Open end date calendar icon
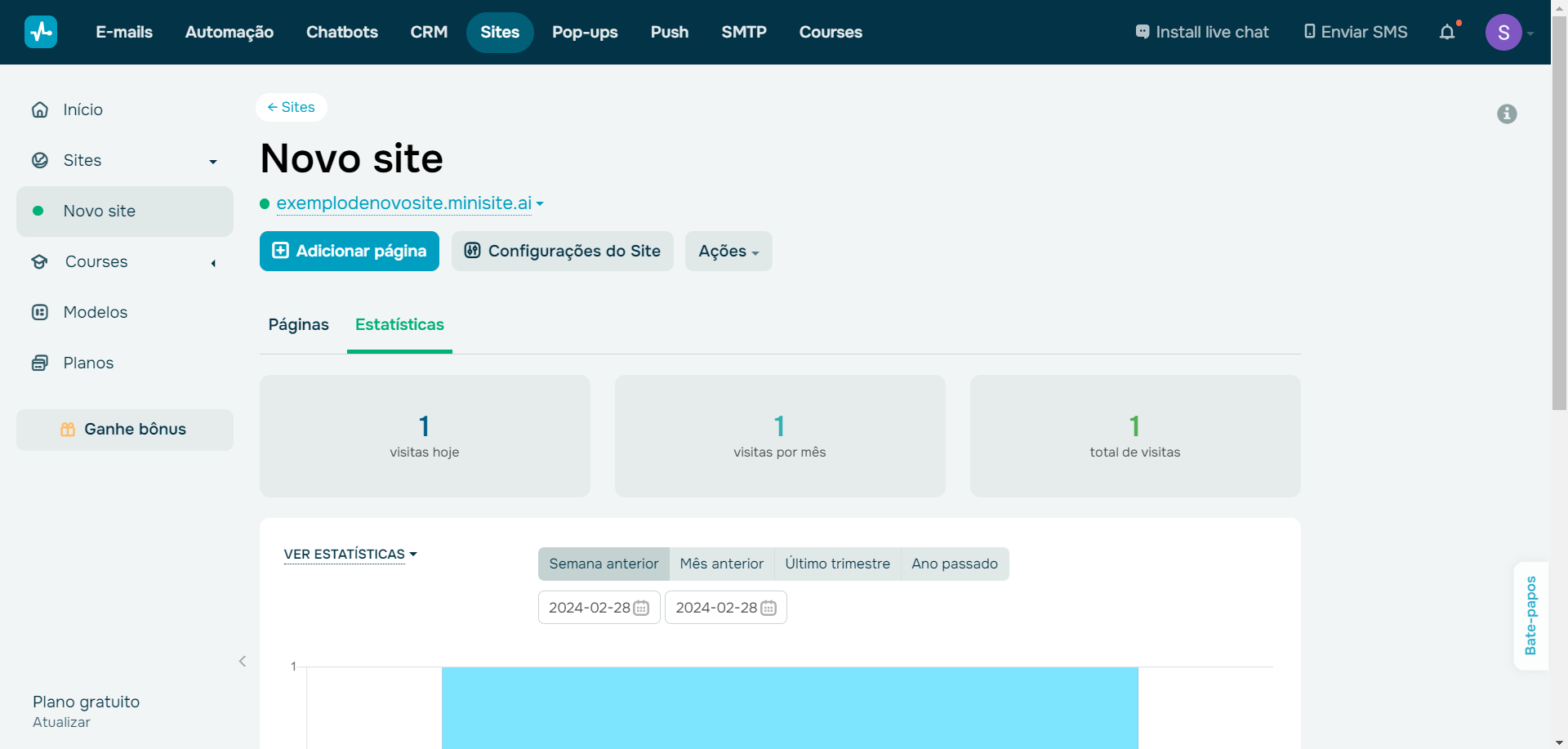The height and width of the screenshot is (749, 1568). point(768,608)
